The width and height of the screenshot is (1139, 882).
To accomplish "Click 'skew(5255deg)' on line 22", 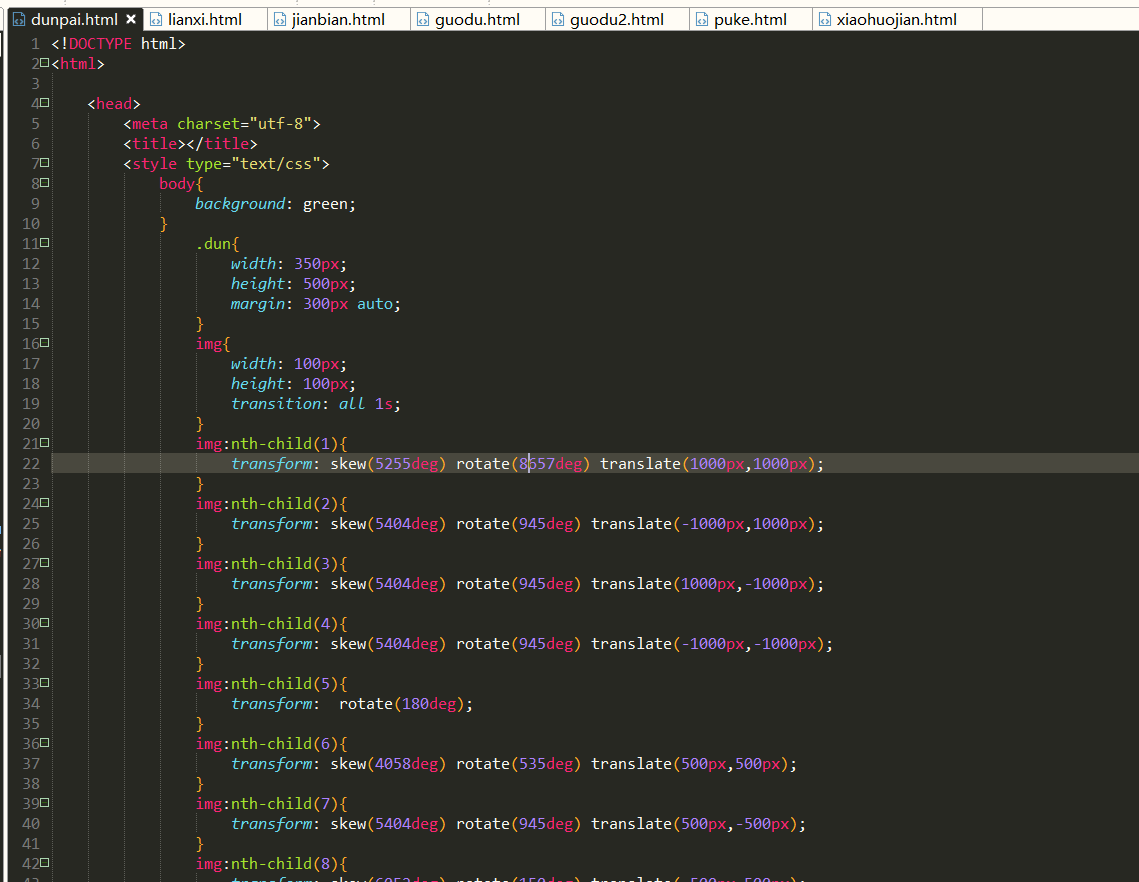I will pos(388,464).
